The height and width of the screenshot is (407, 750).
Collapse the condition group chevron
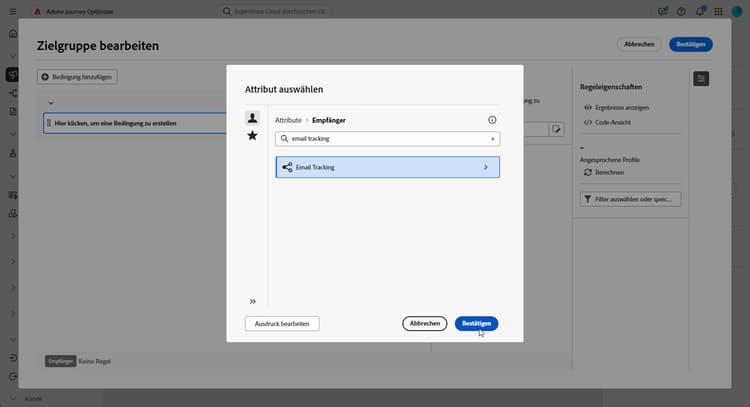click(51, 103)
